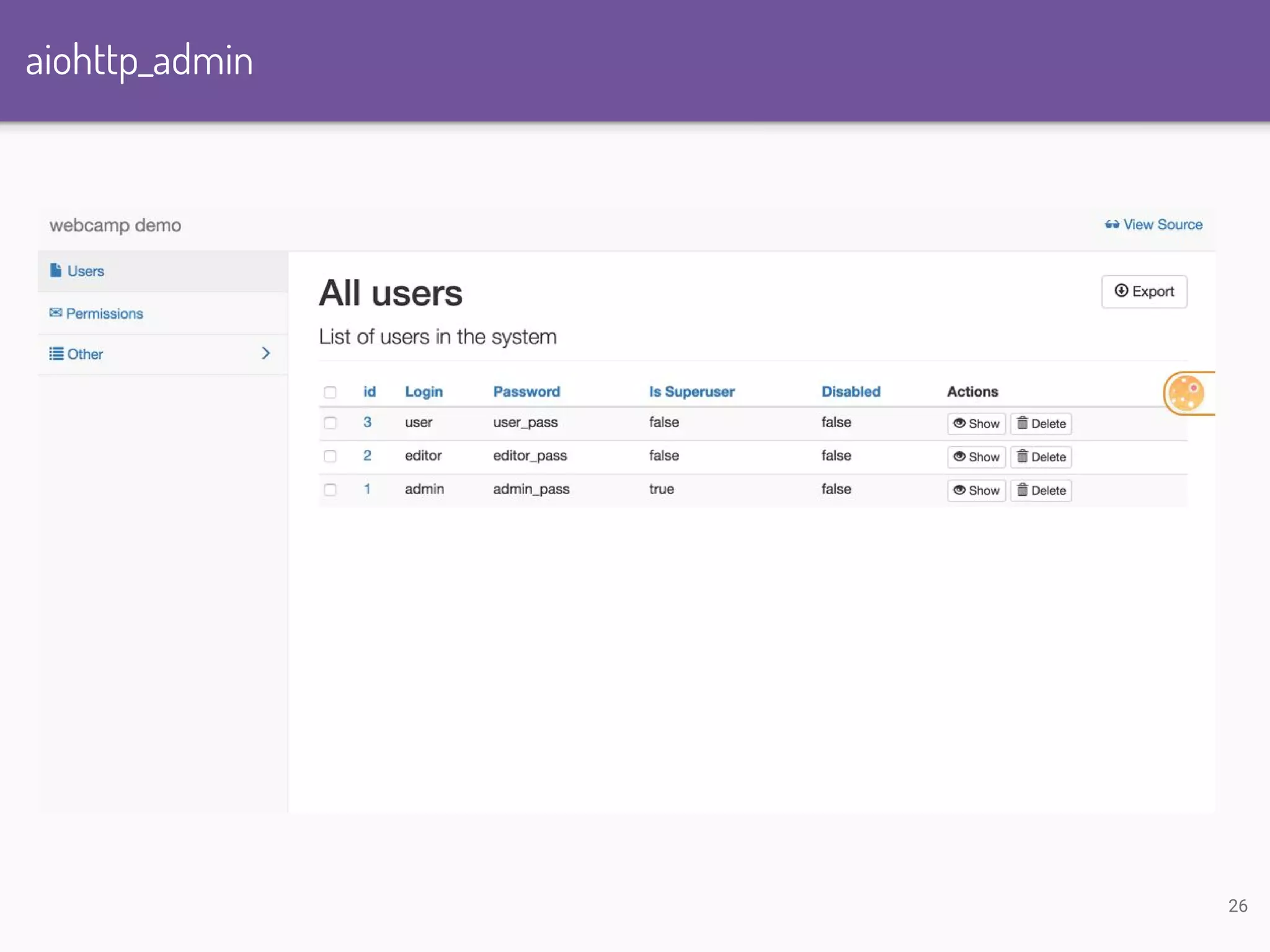This screenshot has width=1270, height=952.
Task: Open user id 2 link
Action: tap(367, 456)
